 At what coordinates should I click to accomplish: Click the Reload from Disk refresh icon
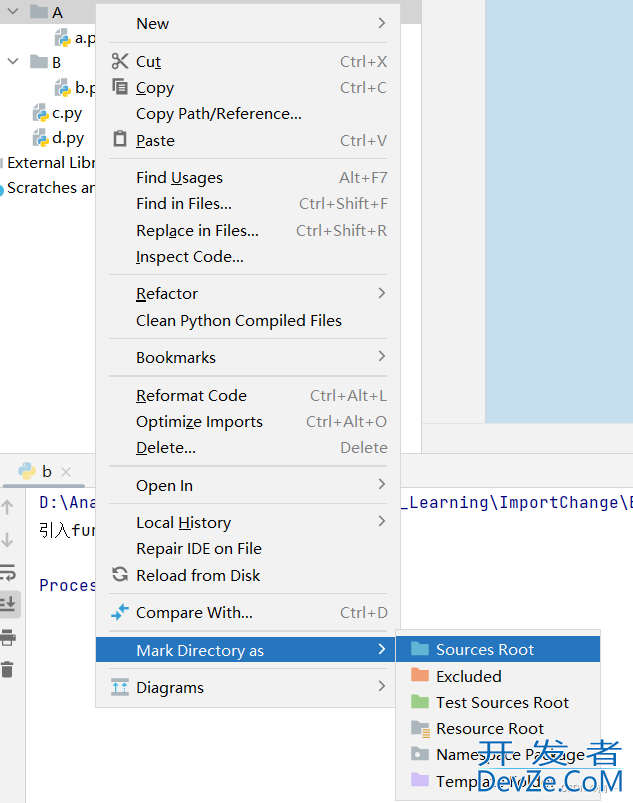120,574
